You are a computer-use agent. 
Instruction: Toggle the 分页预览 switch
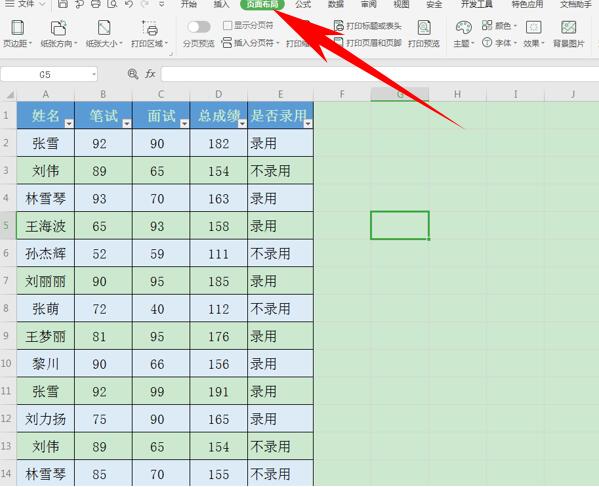[199, 26]
